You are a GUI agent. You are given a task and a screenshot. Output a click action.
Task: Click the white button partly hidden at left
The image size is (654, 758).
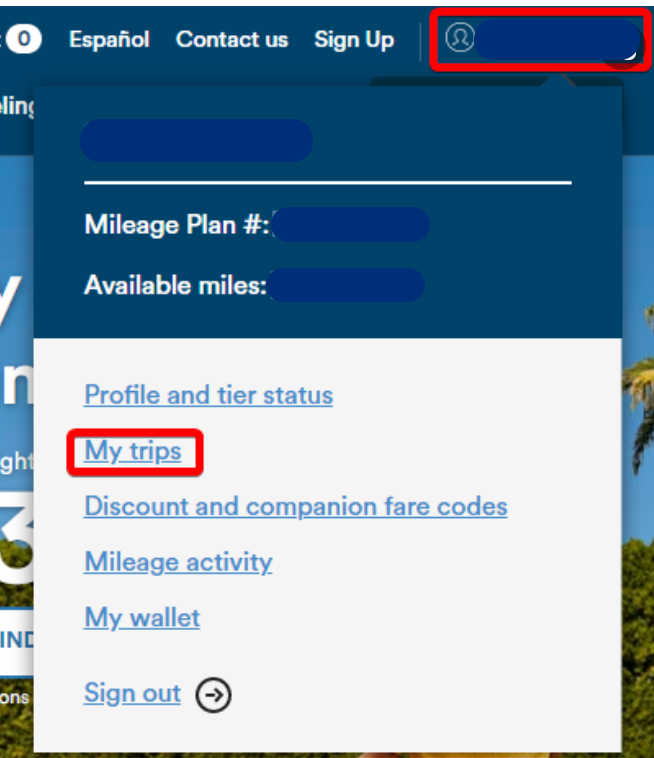pyautogui.click(x=17, y=641)
